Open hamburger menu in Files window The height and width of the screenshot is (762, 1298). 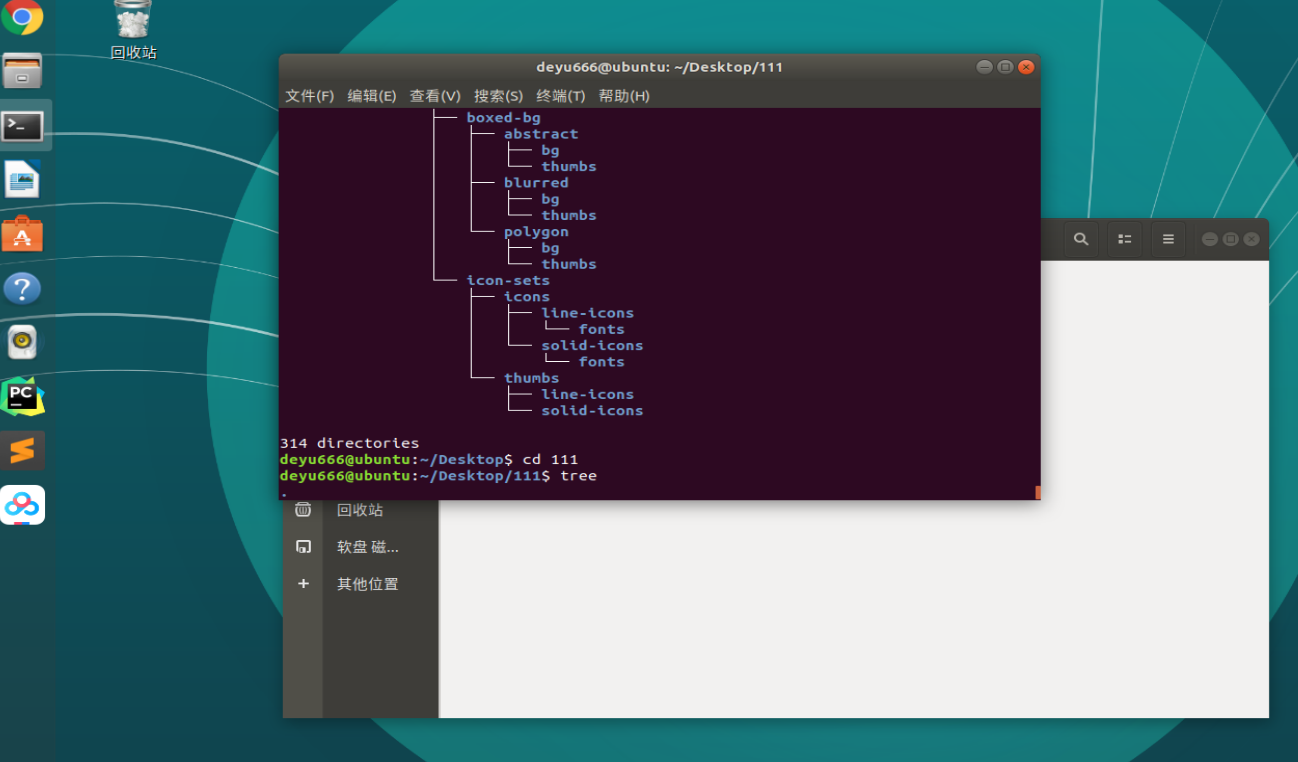point(1168,239)
